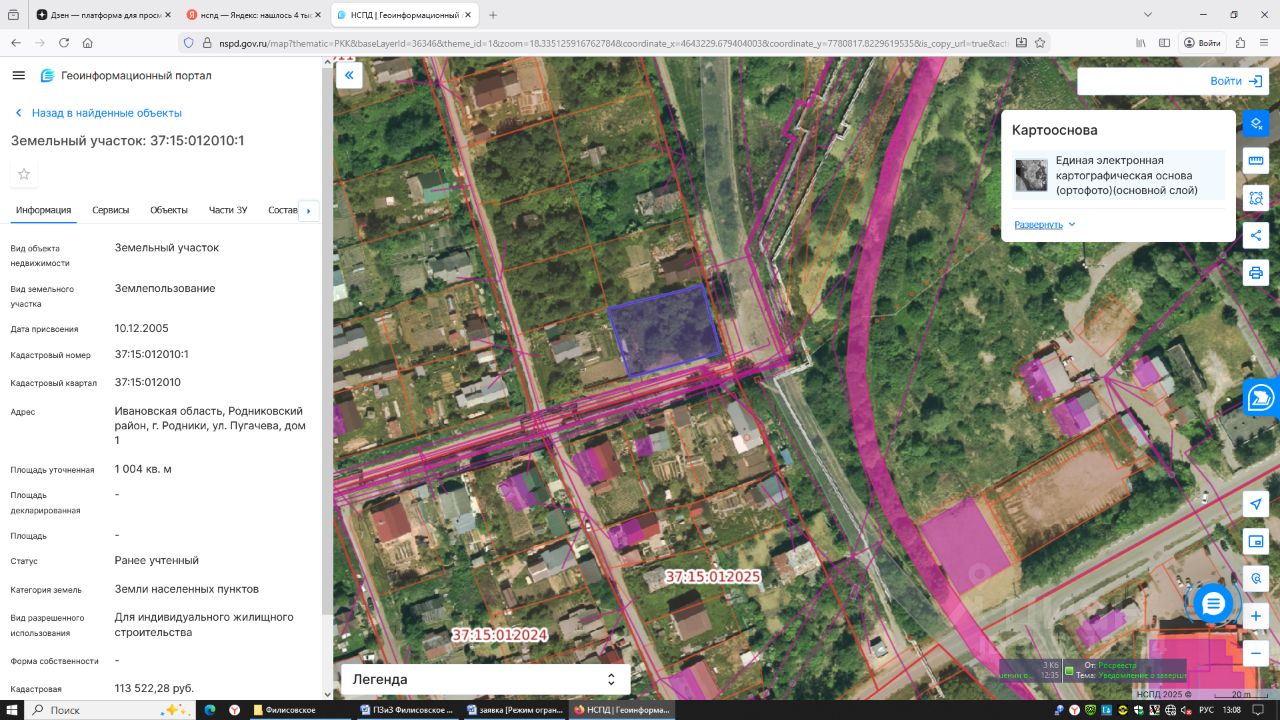Center map on my location

pos(1256,505)
